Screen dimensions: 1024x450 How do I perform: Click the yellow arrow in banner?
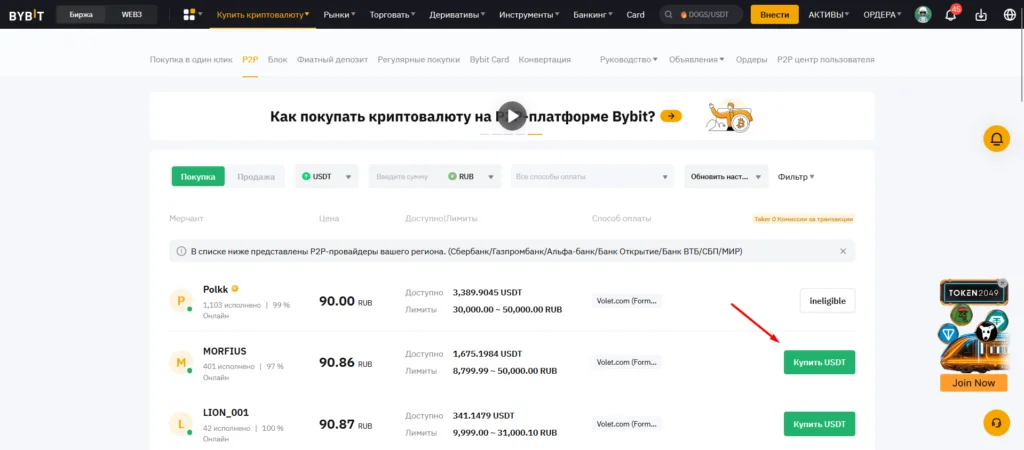coord(671,116)
